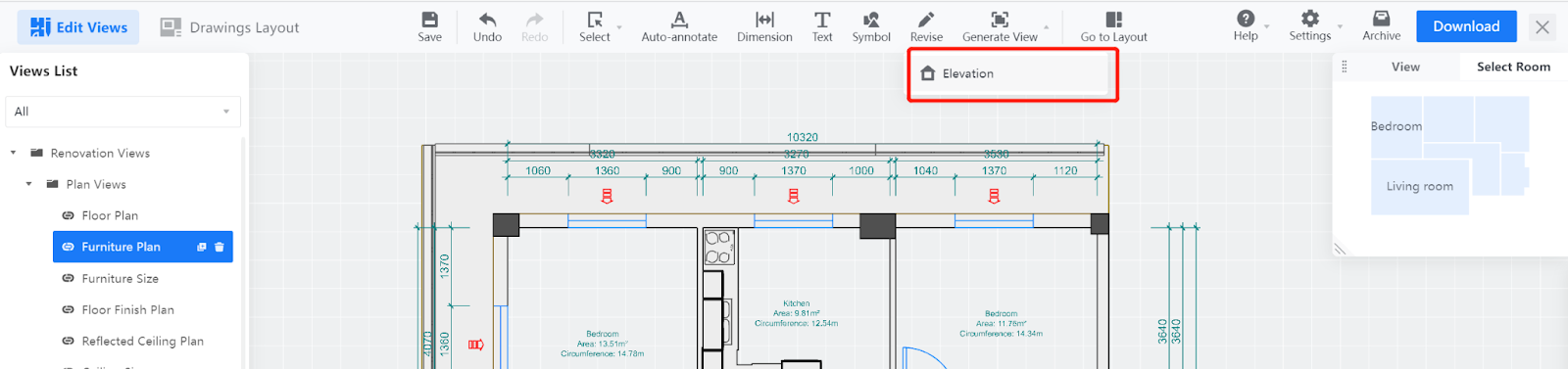Duplicate the Furniture Plan view

(x=202, y=248)
